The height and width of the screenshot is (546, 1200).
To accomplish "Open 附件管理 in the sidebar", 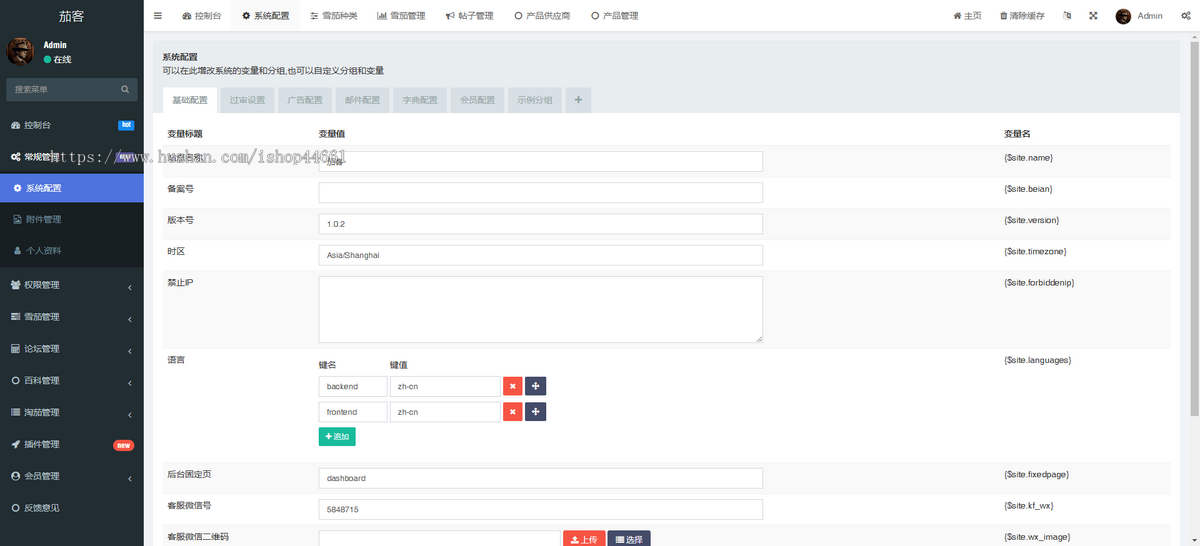I will [x=72, y=219].
